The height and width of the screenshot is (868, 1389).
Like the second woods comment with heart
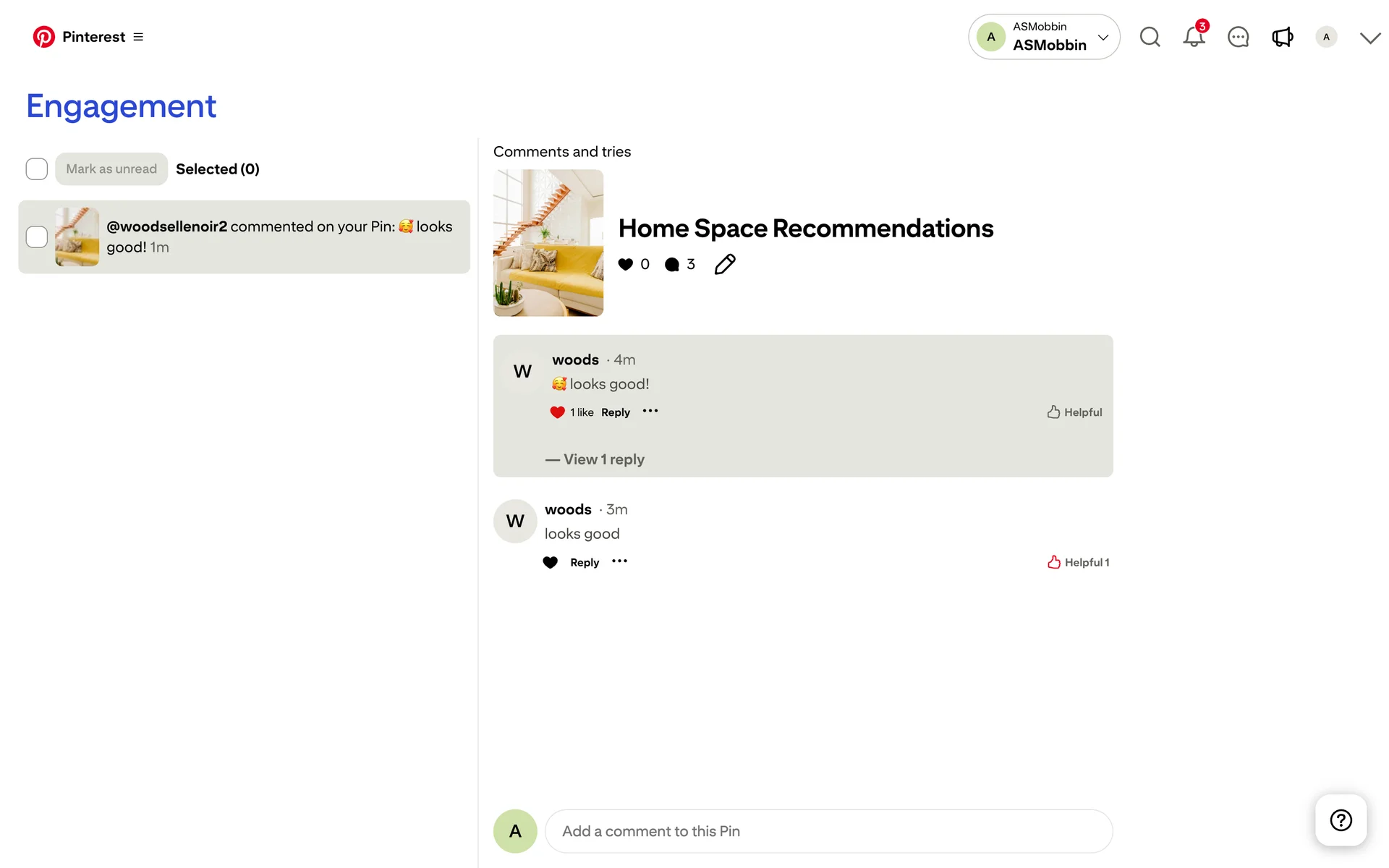551,562
